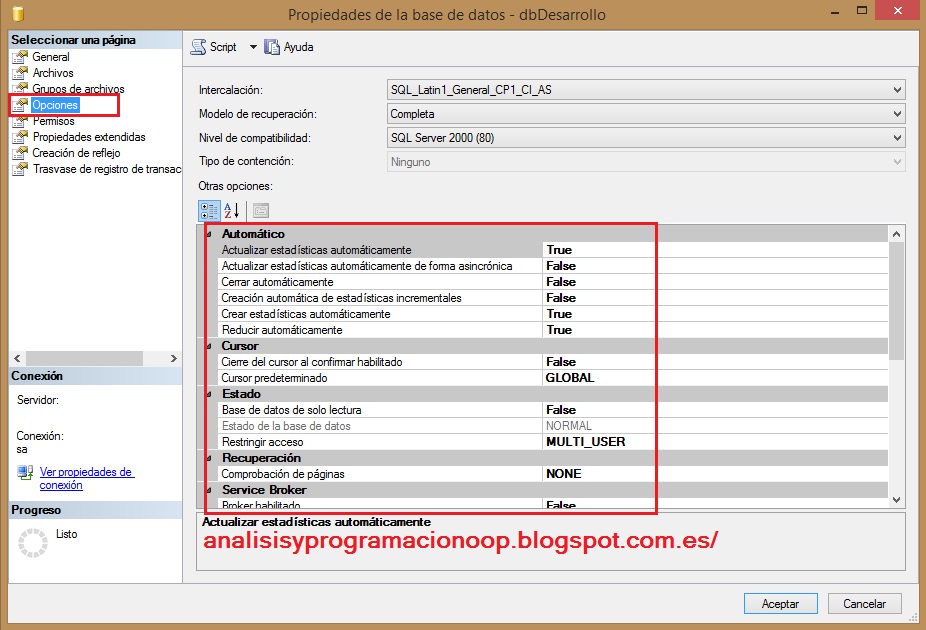
Task: Open the Nivel de compatibilidad dropdown
Action: (646, 138)
